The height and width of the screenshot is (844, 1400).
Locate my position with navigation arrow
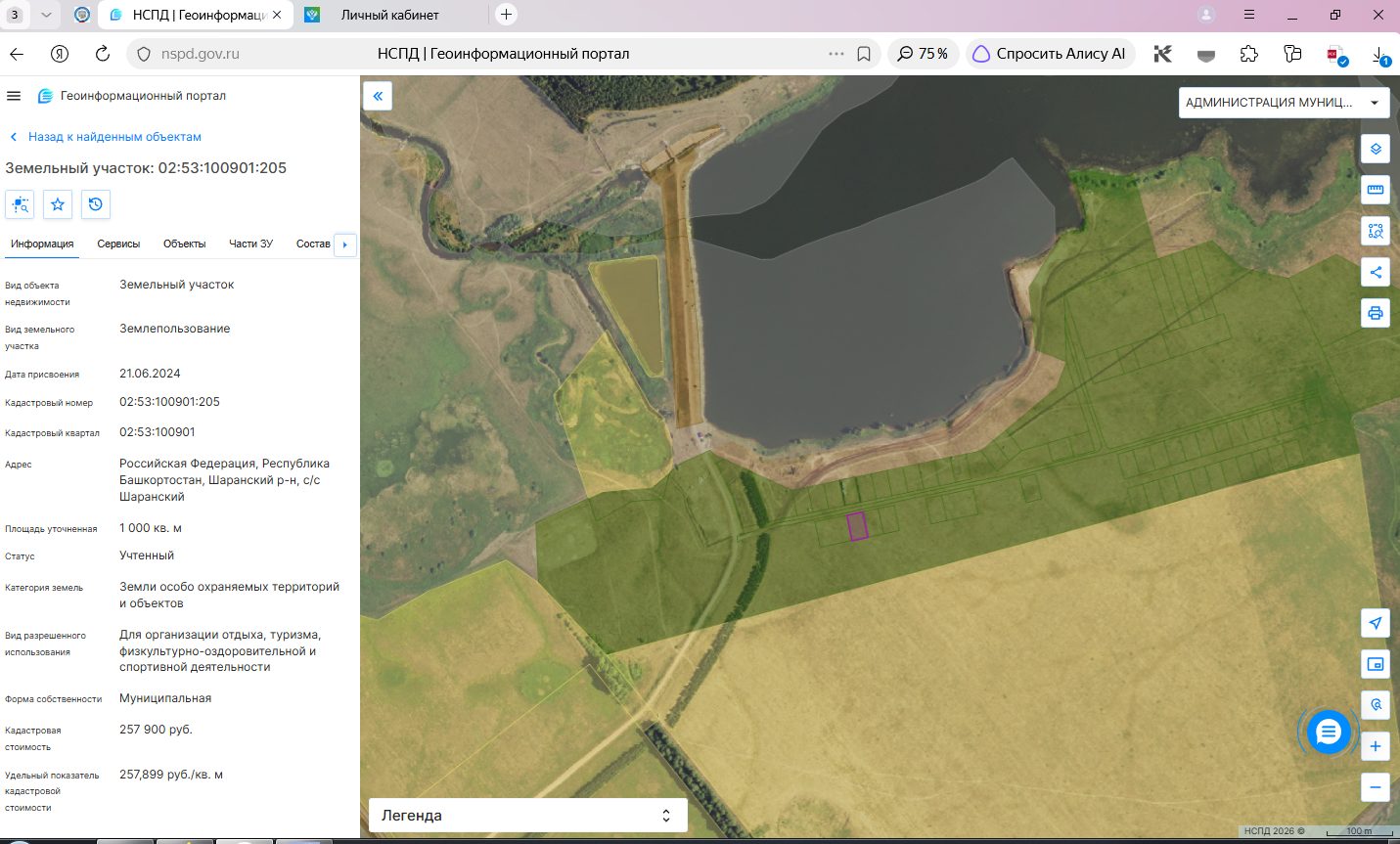(1376, 623)
